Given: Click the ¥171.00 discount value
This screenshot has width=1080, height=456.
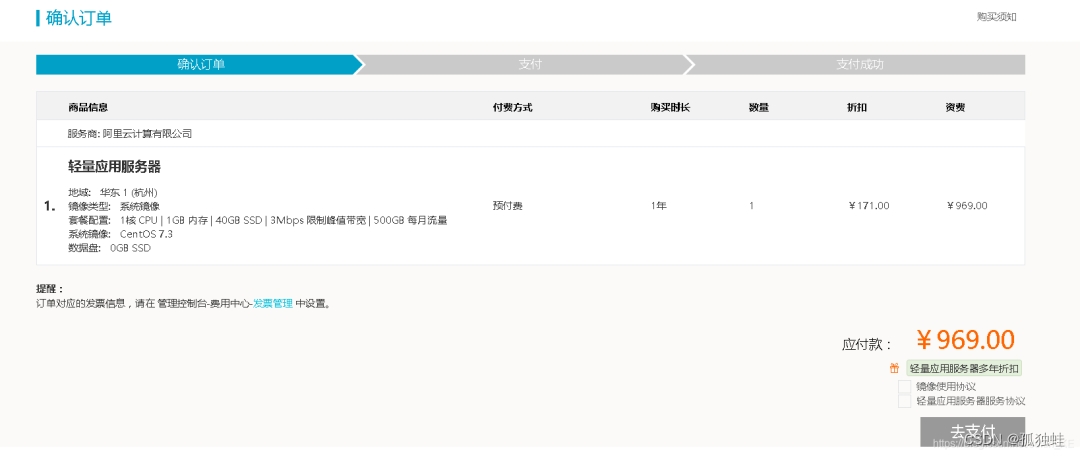Looking at the screenshot, I should (869, 206).
